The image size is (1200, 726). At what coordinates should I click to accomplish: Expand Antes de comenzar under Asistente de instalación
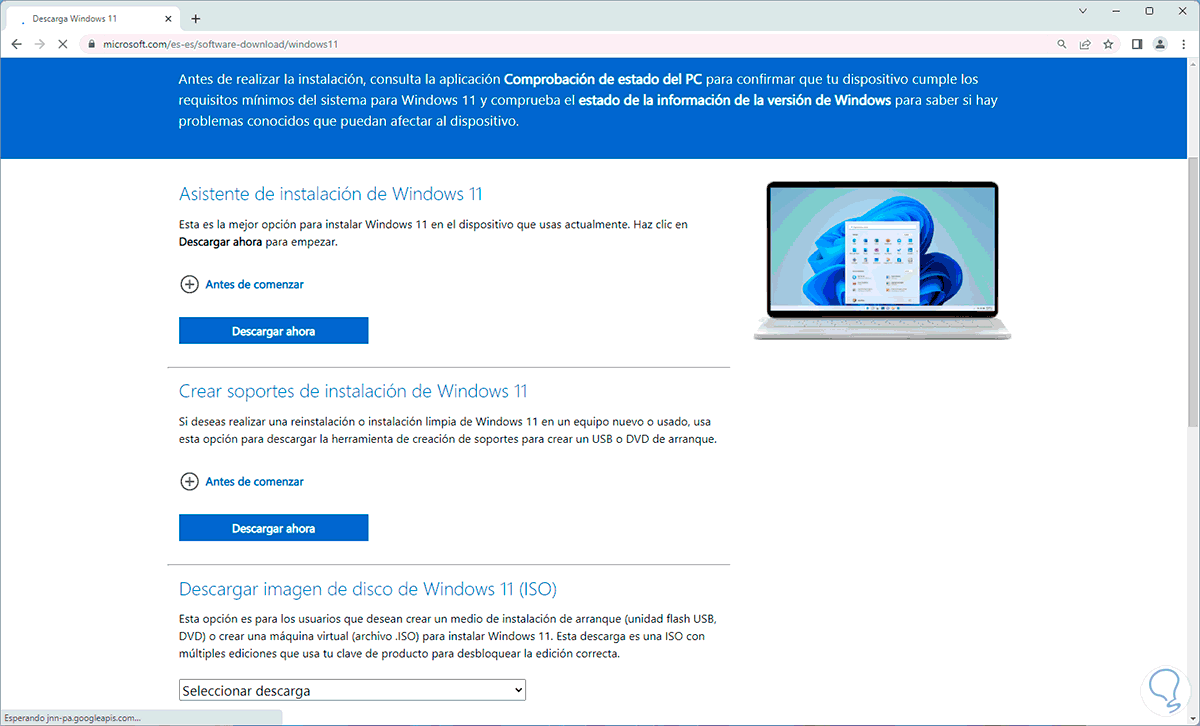(x=242, y=284)
